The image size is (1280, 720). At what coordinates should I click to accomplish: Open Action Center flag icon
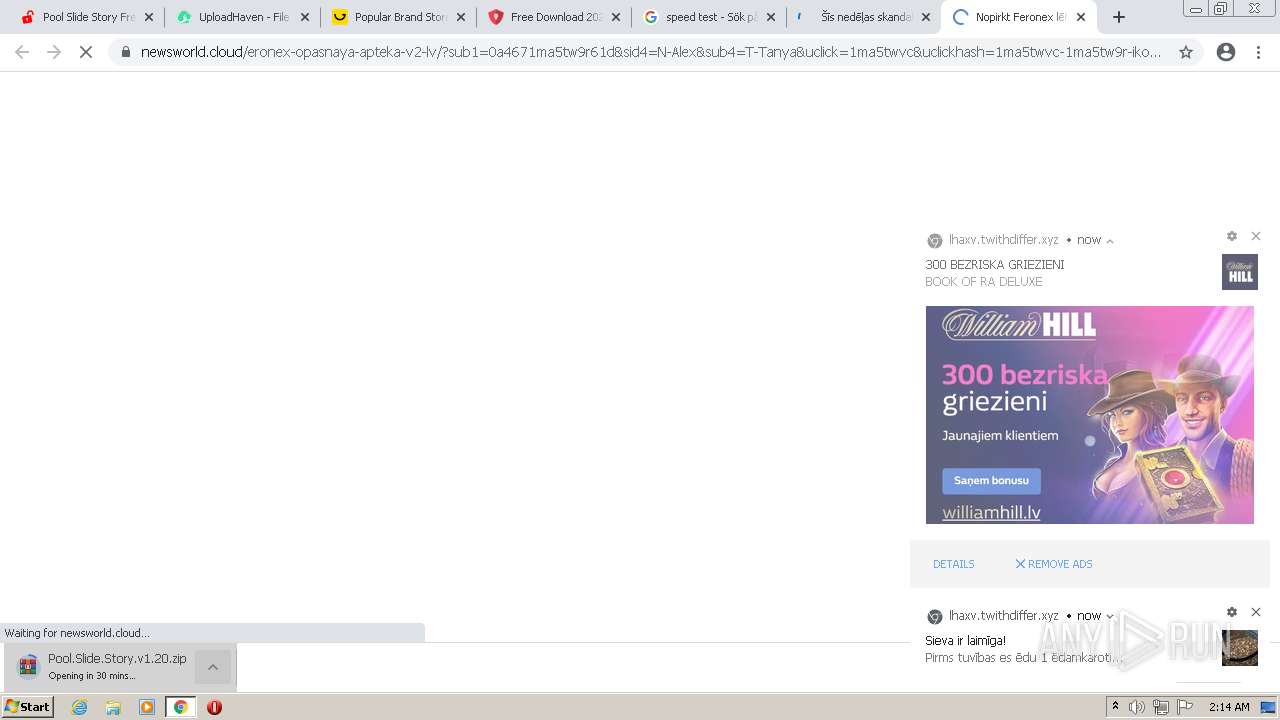point(1185,707)
